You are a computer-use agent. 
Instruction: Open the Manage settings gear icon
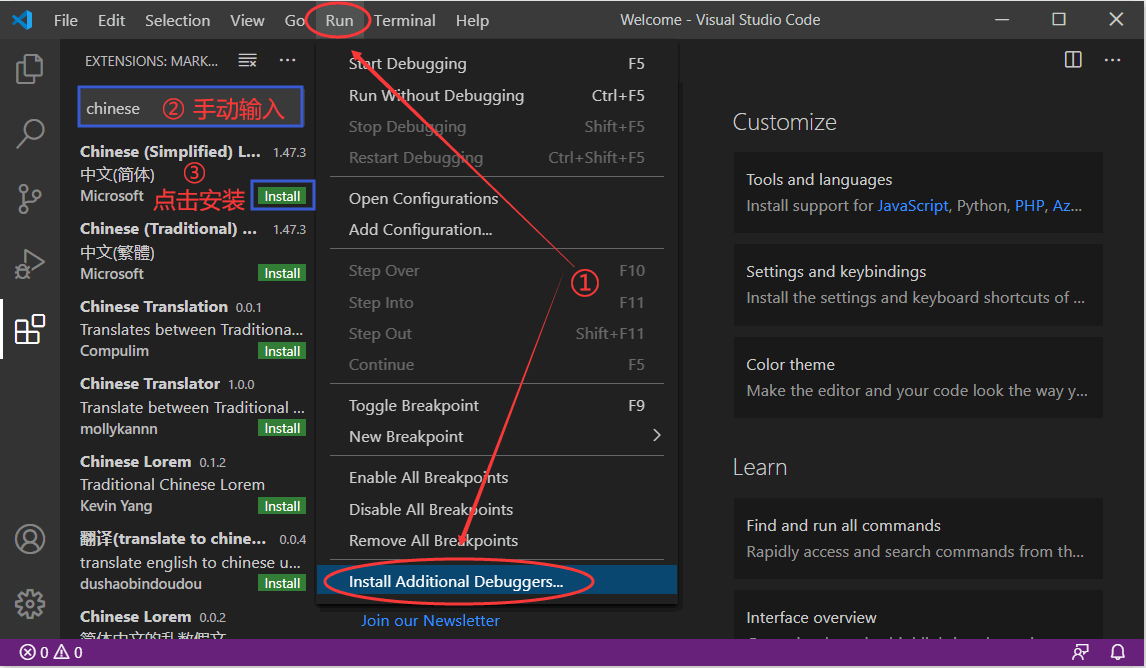point(30,604)
